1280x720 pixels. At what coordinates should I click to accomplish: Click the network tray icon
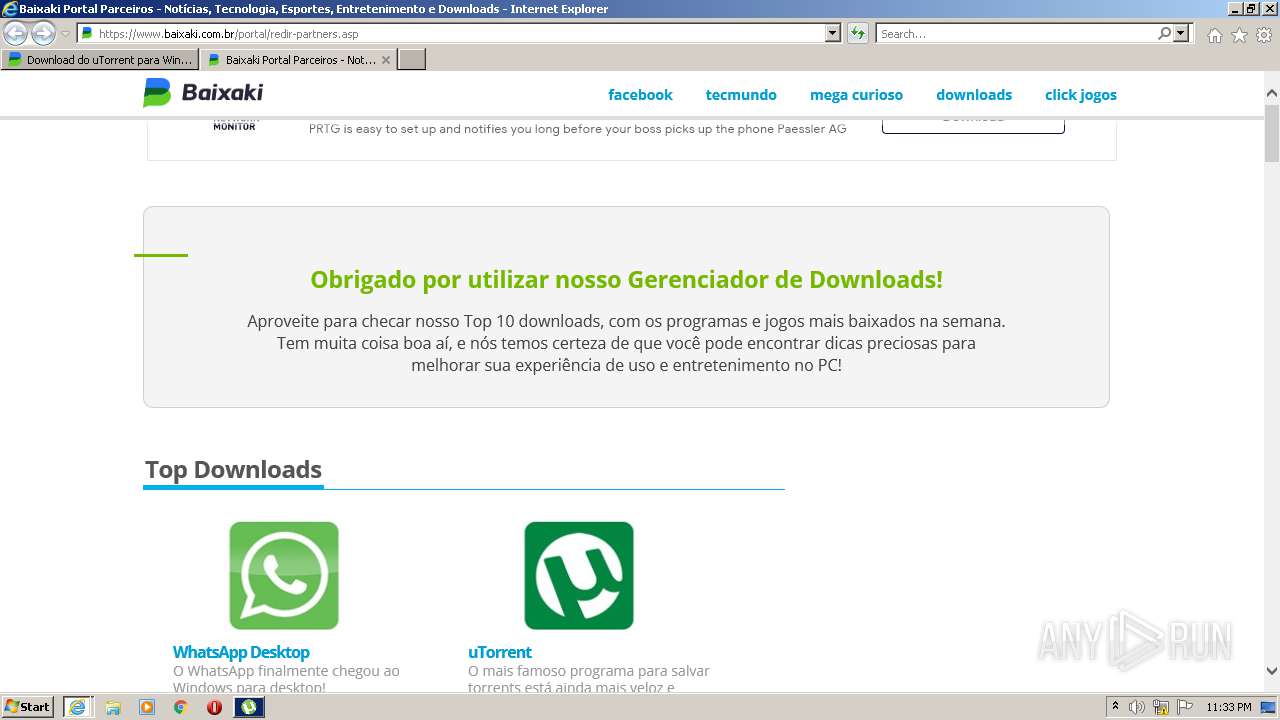tap(1161, 707)
